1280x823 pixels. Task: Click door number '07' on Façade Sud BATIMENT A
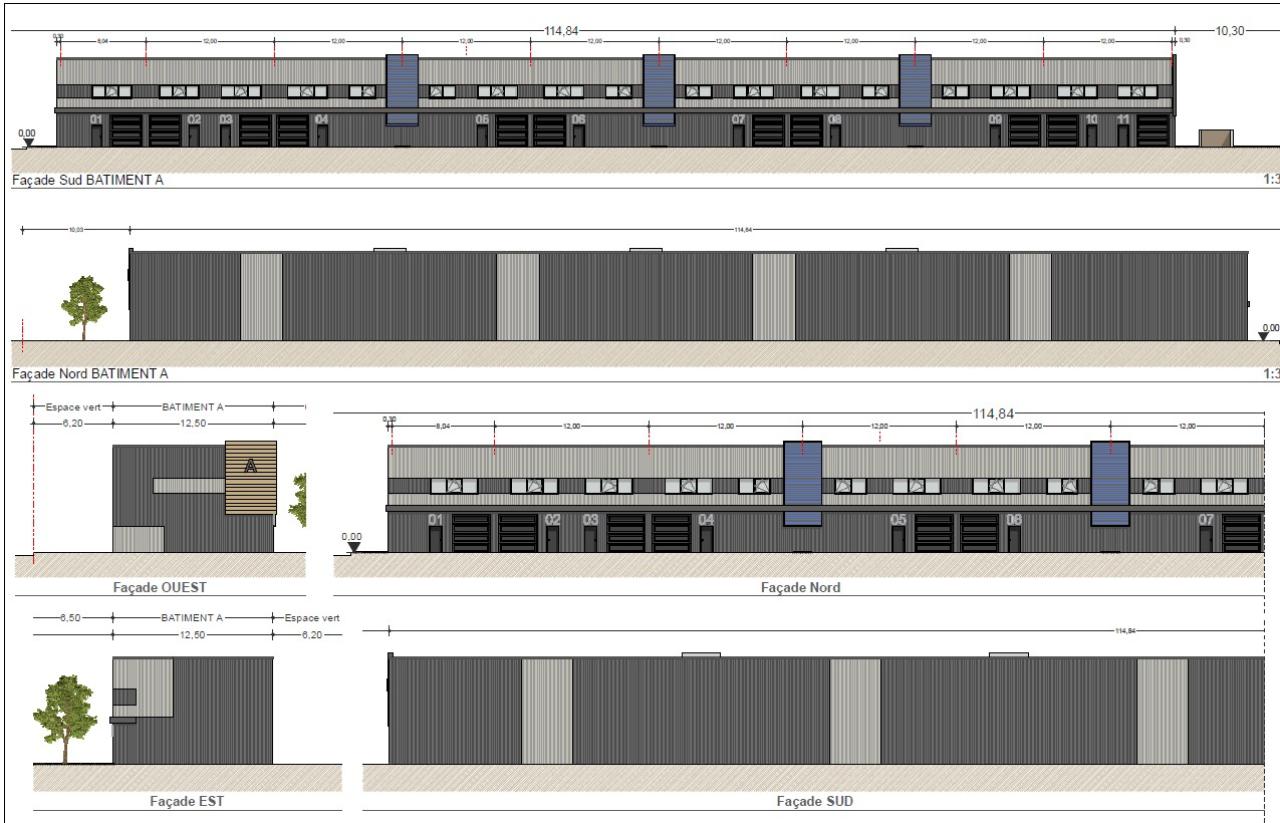[x=738, y=120]
